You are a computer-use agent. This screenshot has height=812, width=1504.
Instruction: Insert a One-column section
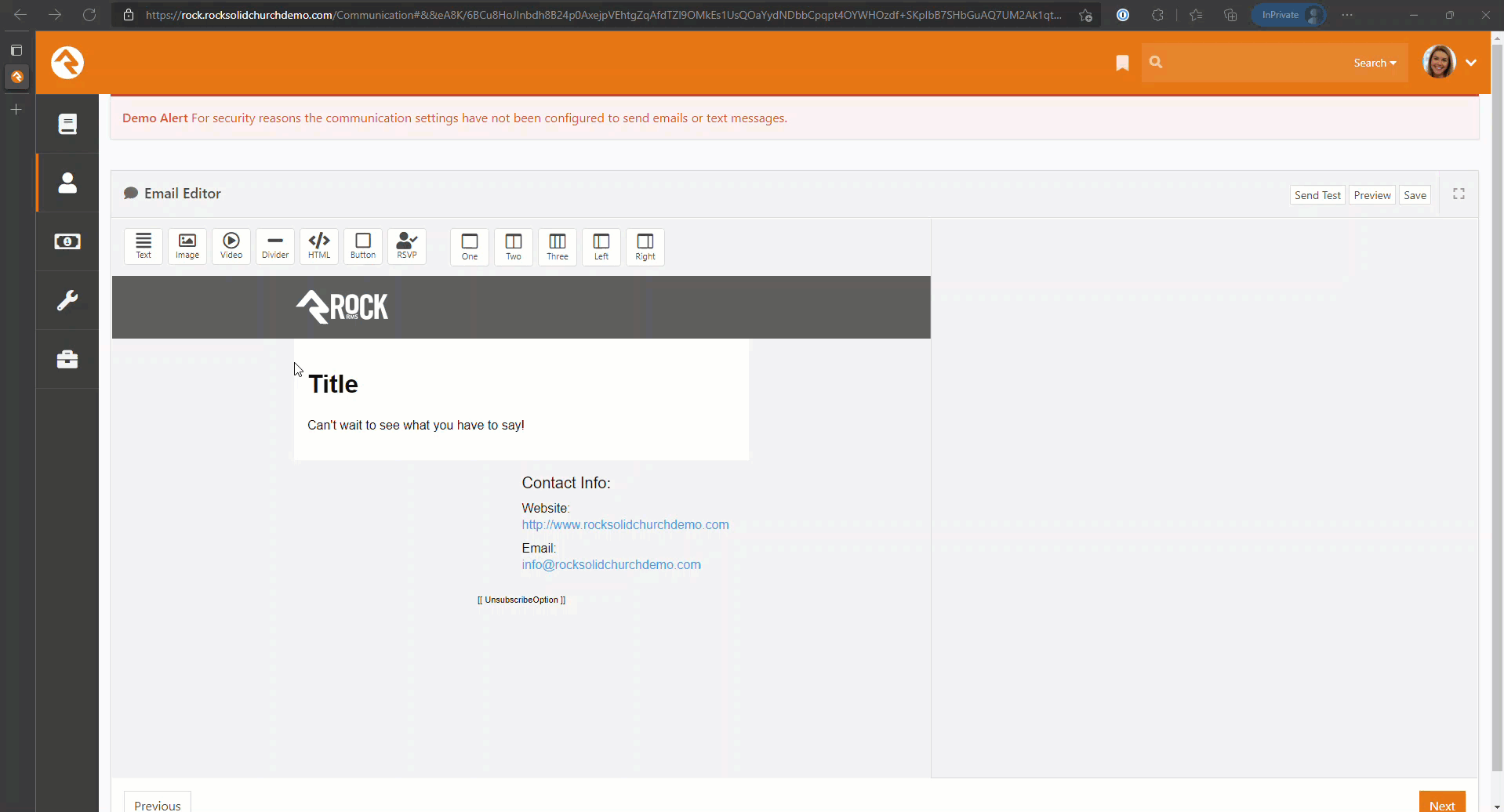470,247
